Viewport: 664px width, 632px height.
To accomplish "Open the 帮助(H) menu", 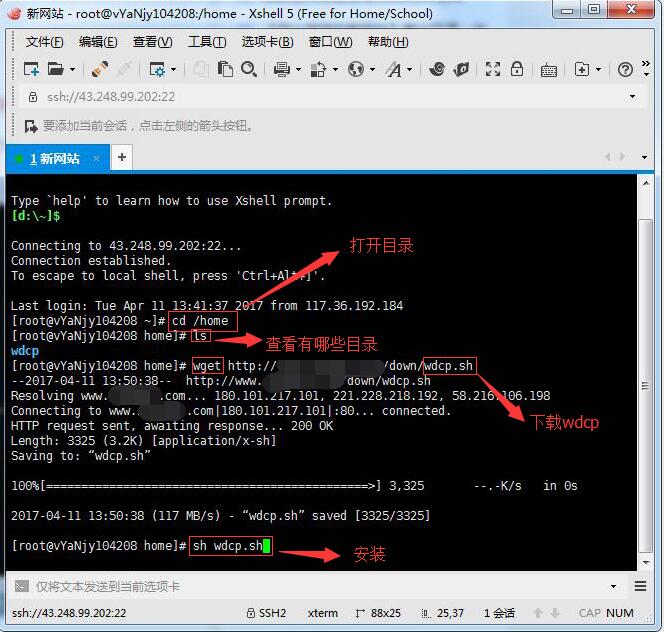I will 388,42.
